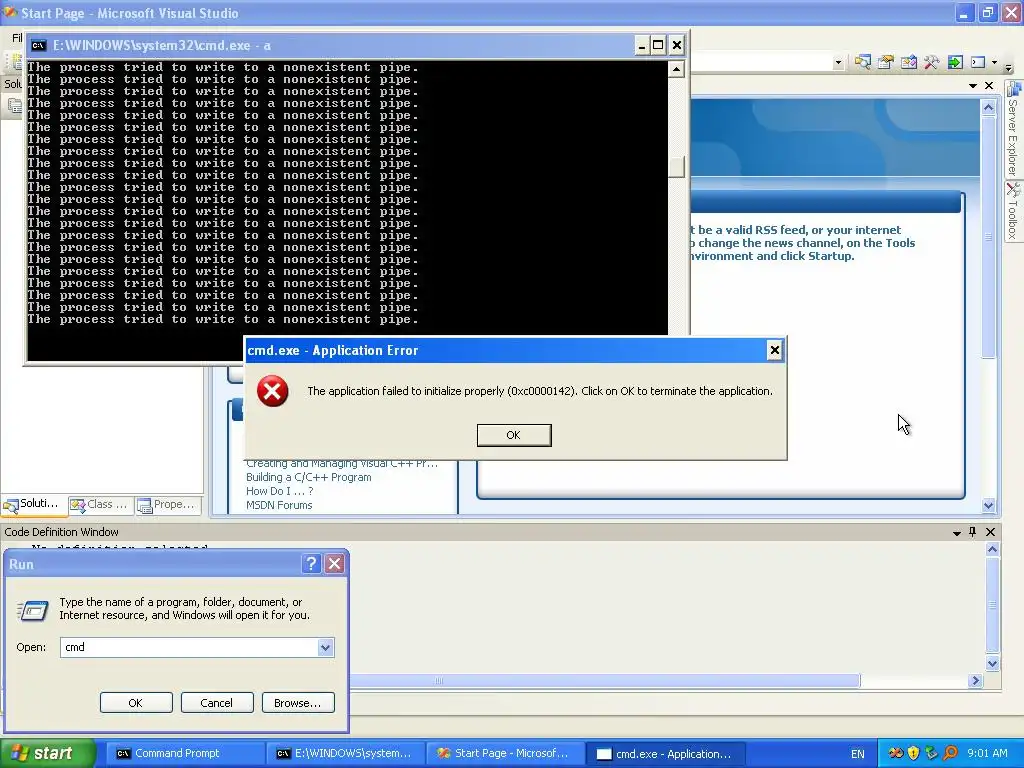Click Browse... in the Run dialog
Image resolution: width=1024 pixels, height=768 pixels.
coord(298,703)
